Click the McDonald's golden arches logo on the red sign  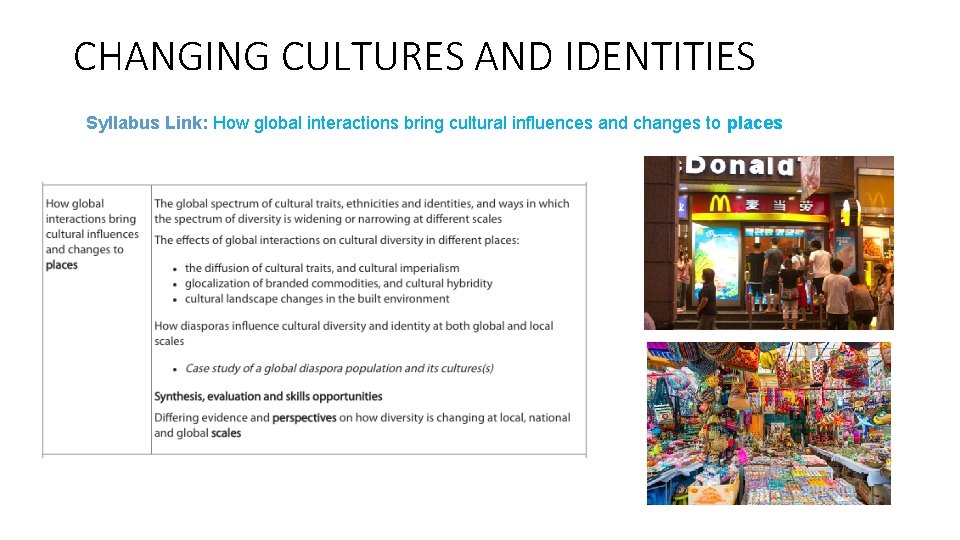[x=720, y=203]
